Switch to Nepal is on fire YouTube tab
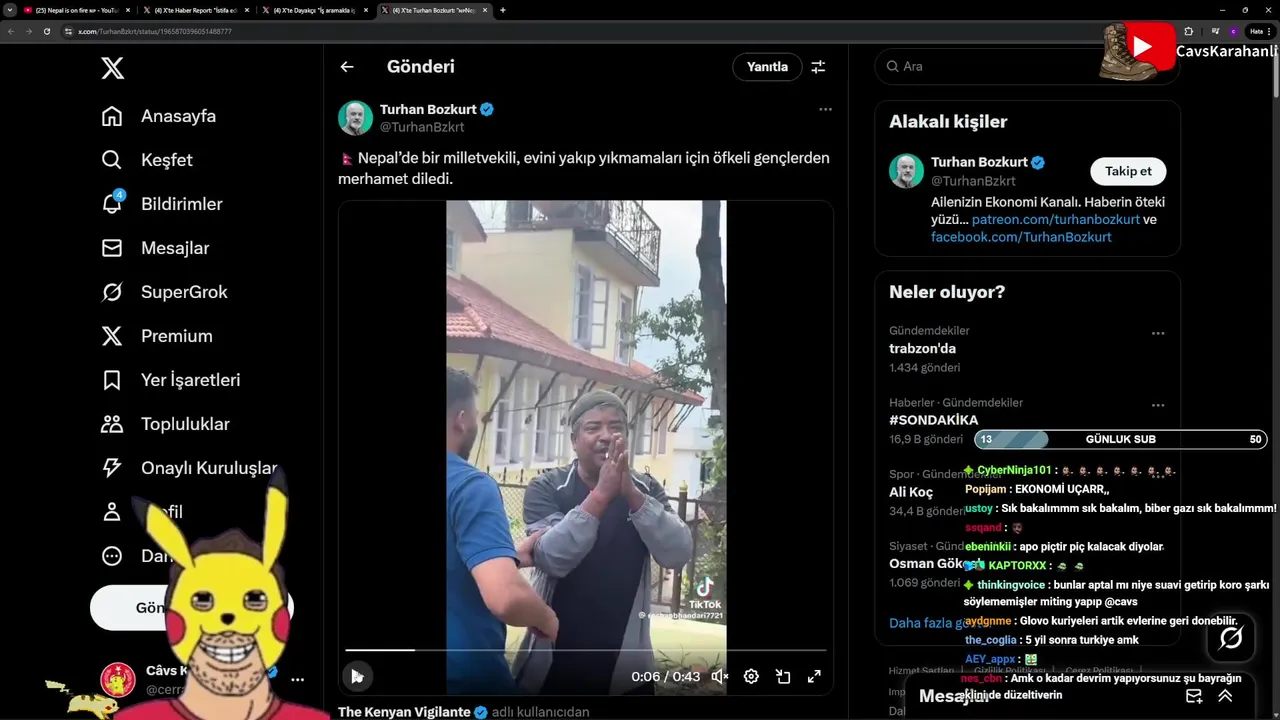 (77, 10)
